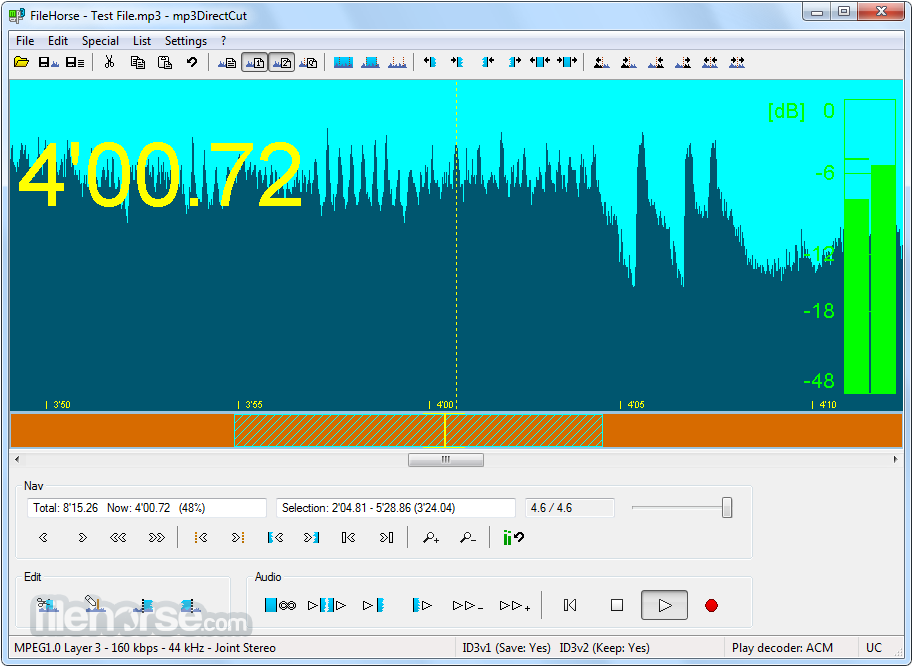Screen dimensions: 913x667
Task: Click the horizontal scrollbar thumb below the overview
Action: [x=446, y=460]
